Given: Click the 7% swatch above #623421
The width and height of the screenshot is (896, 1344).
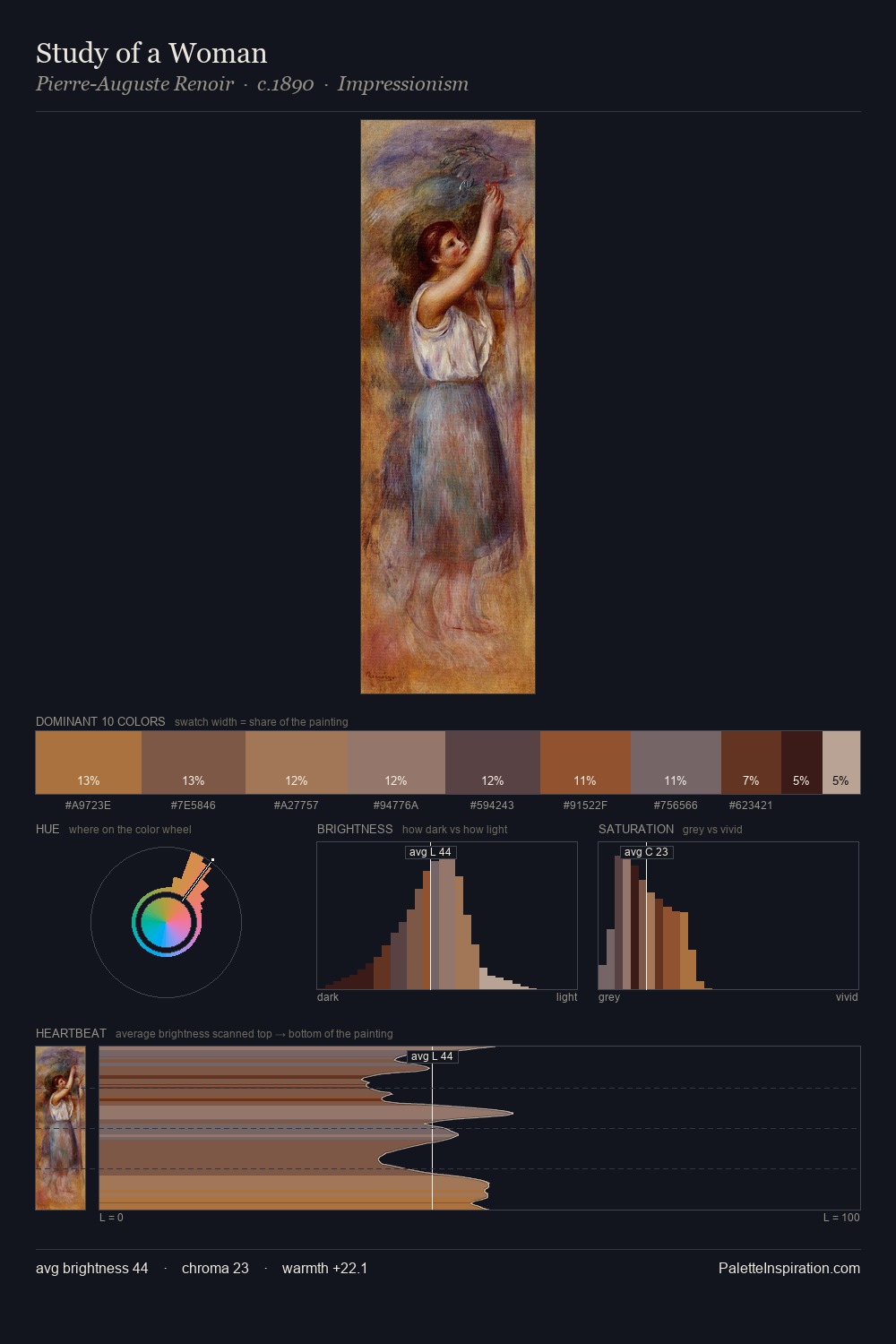Looking at the screenshot, I should pyautogui.click(x=751, y=762).
